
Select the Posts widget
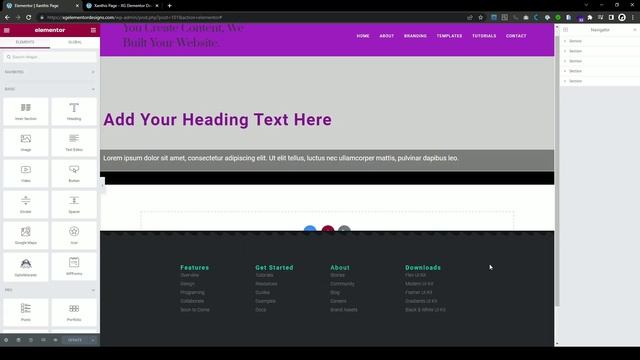26,312
